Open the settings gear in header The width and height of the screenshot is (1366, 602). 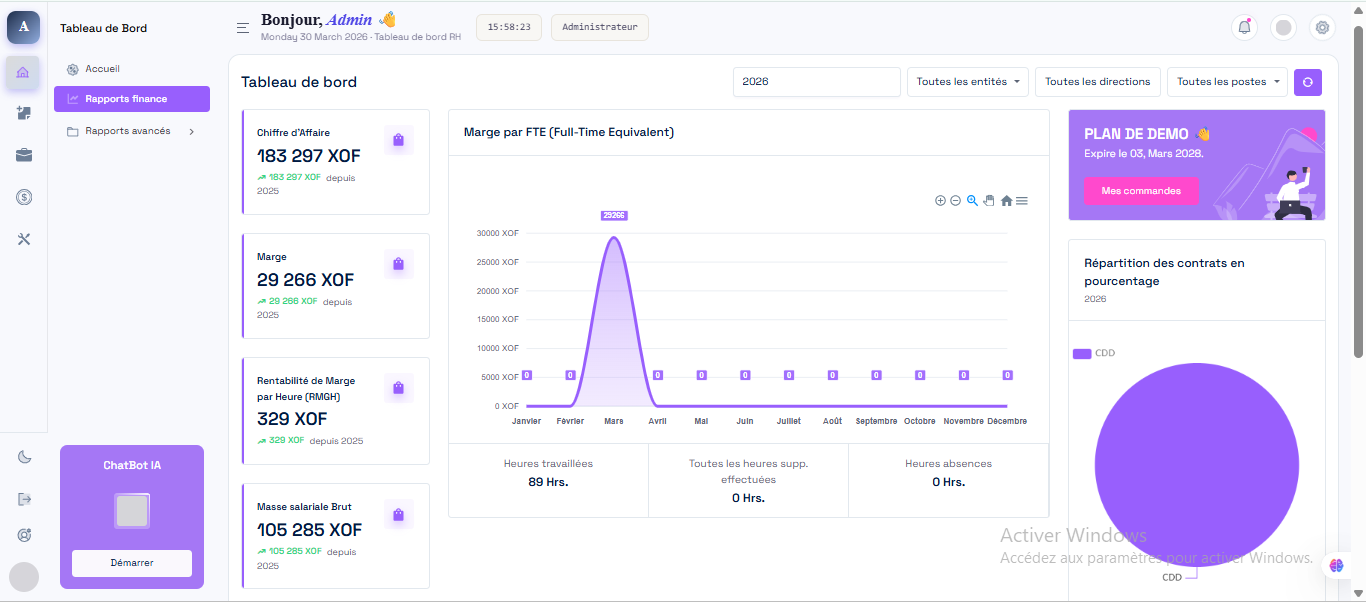pyautogui.click(x=1322, y=27)
